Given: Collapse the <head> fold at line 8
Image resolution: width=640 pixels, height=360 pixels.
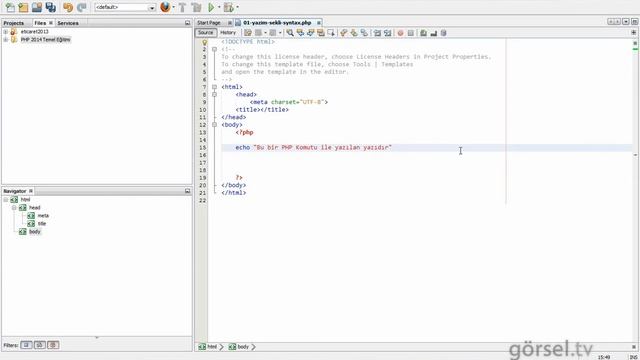Looking at the screenshot, I should coord(214,94).
